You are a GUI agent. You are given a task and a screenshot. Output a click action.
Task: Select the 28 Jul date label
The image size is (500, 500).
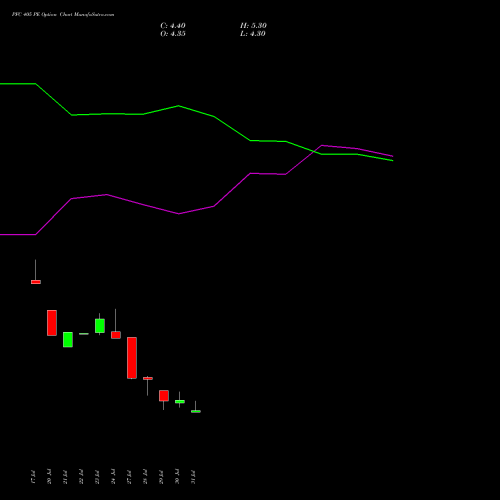(145, 477)
